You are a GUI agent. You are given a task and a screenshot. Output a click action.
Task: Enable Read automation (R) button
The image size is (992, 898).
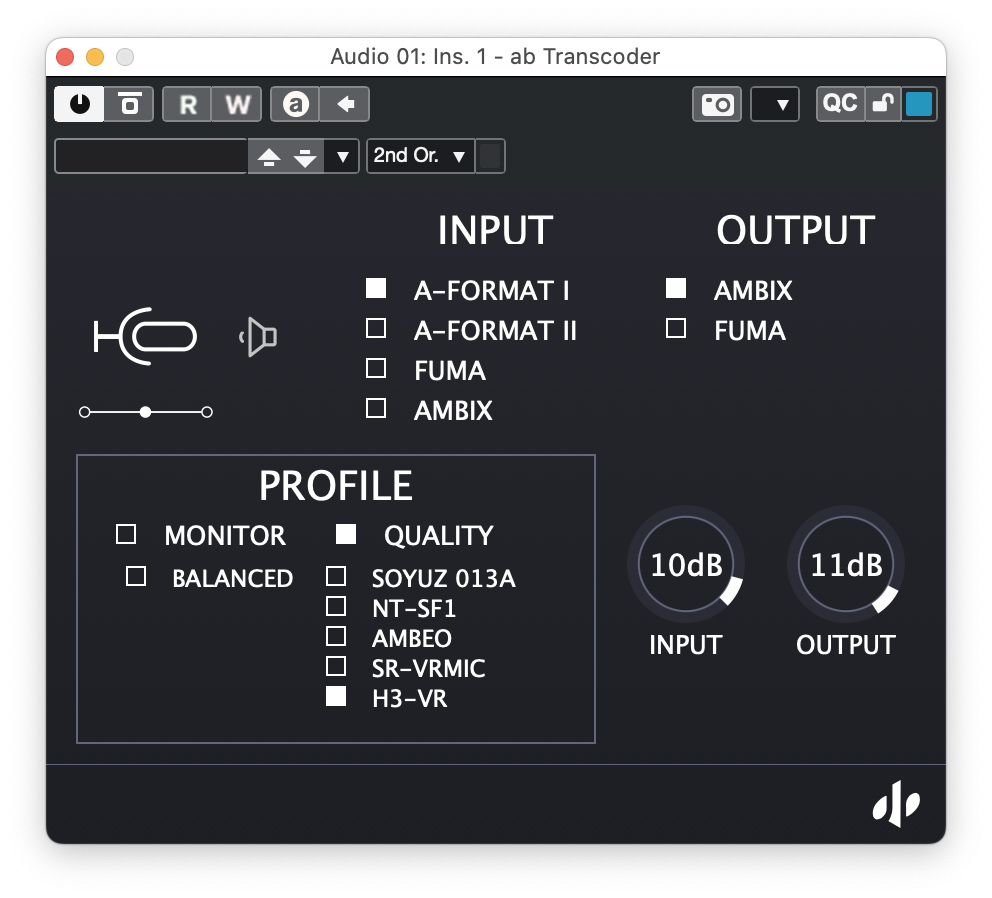tap(187, 104)
